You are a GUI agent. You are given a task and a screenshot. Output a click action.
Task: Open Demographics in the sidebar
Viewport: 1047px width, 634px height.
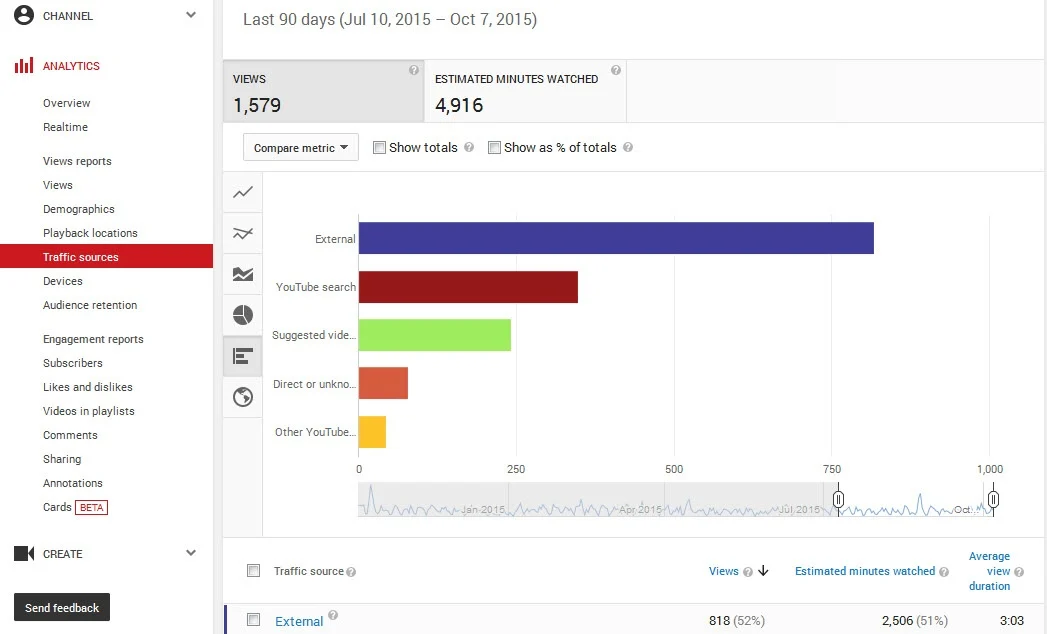[79, 209]
